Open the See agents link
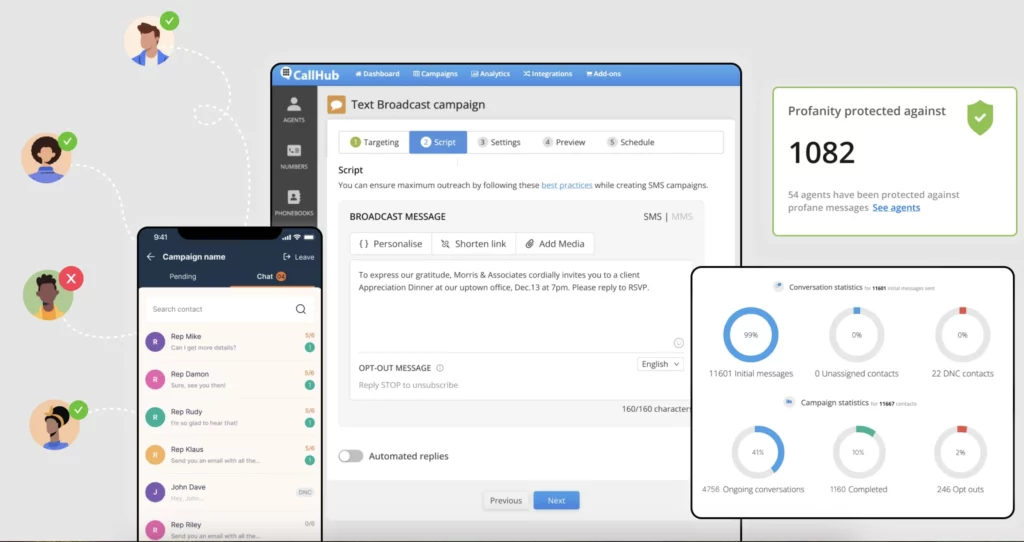Screen dimensions: 1024x542 pyautogui.click(x=896, y=208)
